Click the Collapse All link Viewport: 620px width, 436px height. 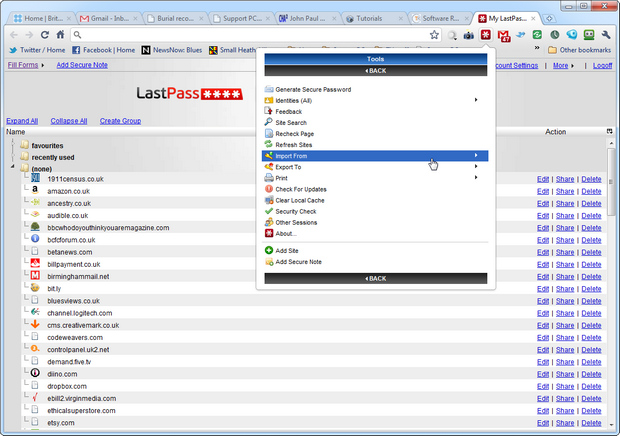click(69, 121)
